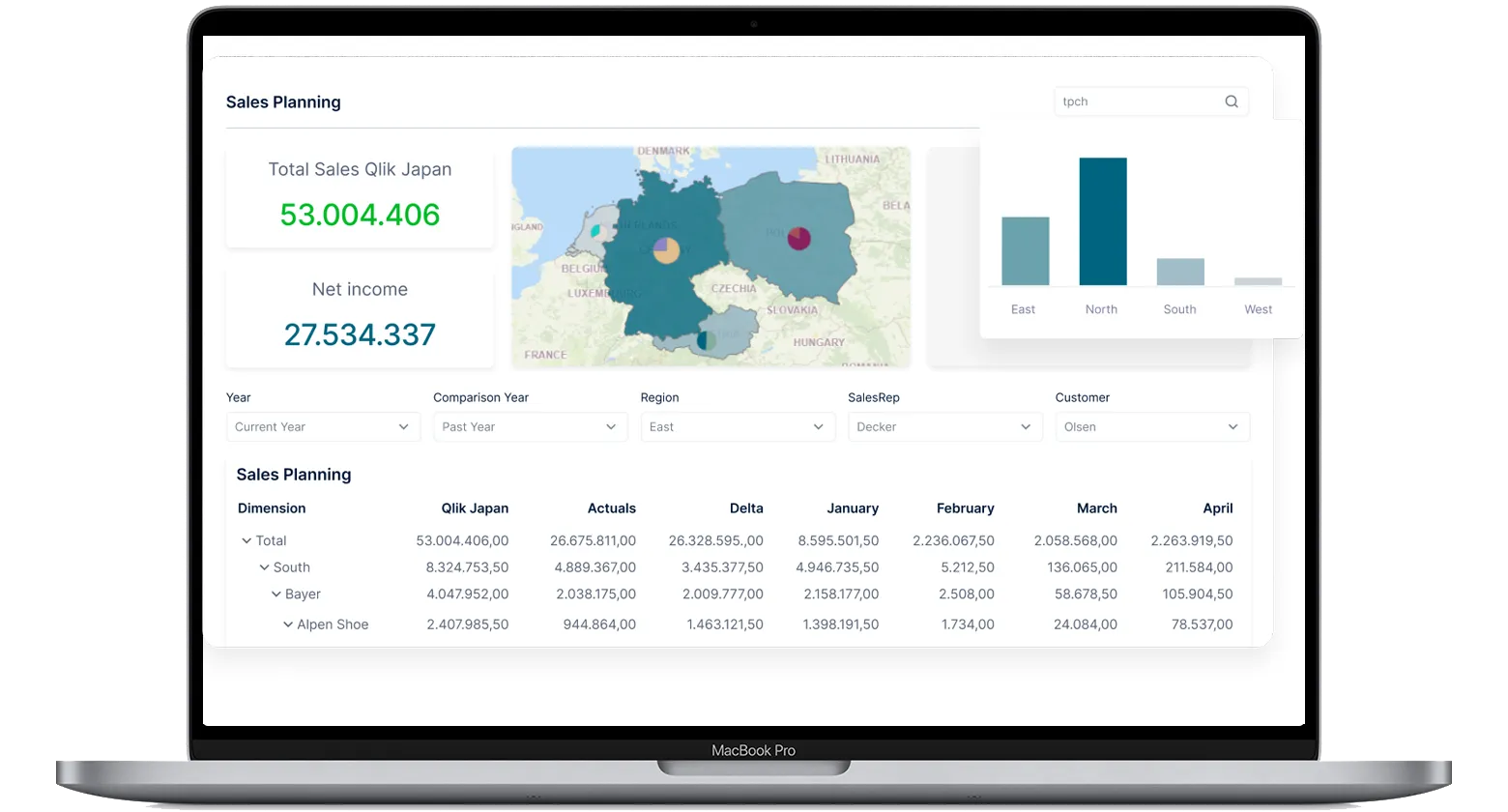Viewport: 1508px width, 812px height.
Task: Click cell 8.324.753,50 in South row
Action: click(x=467, y=567)
